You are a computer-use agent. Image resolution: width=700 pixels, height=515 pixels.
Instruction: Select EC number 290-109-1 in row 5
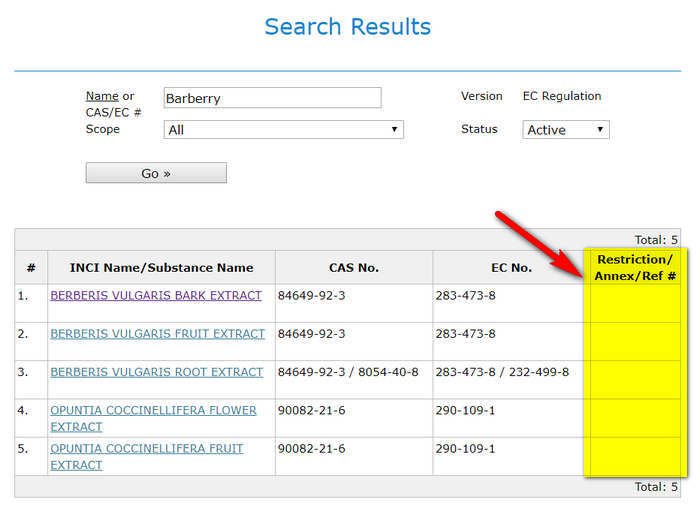click(466, 449)
